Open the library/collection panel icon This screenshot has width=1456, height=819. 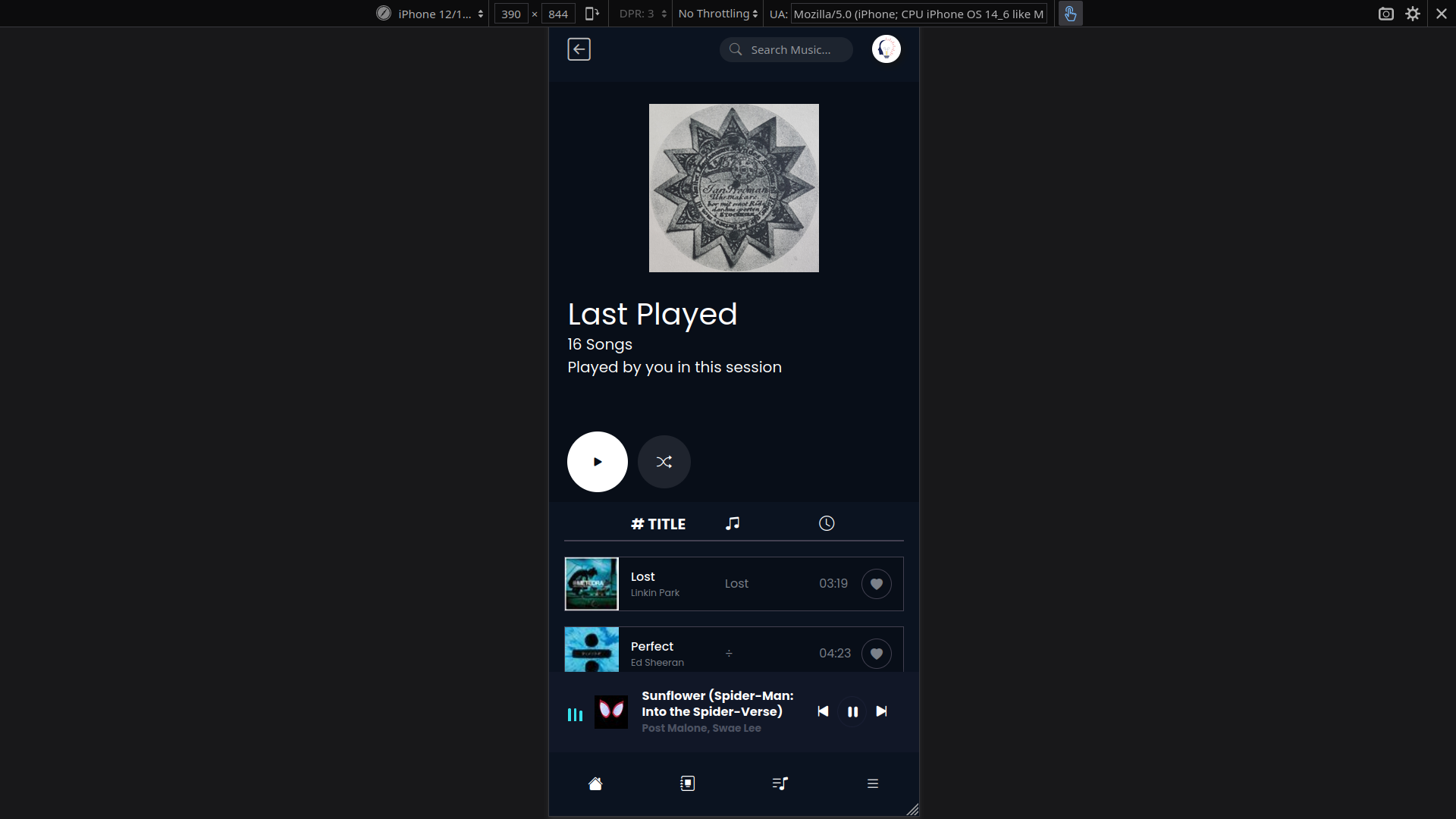tap(687, 783)
